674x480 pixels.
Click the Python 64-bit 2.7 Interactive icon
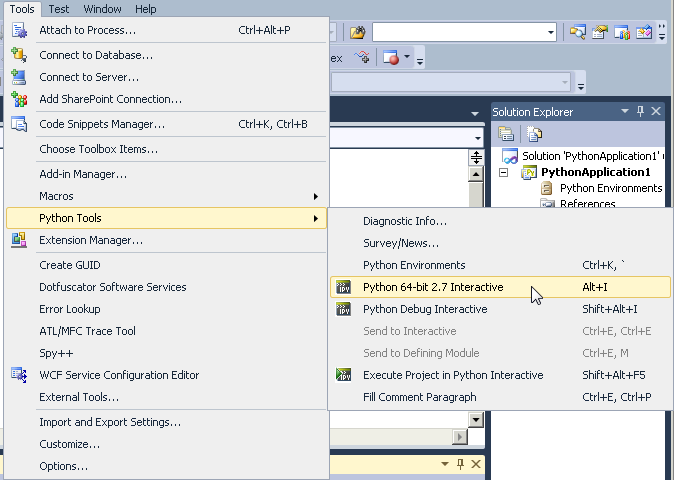click(x=343, y=287)
